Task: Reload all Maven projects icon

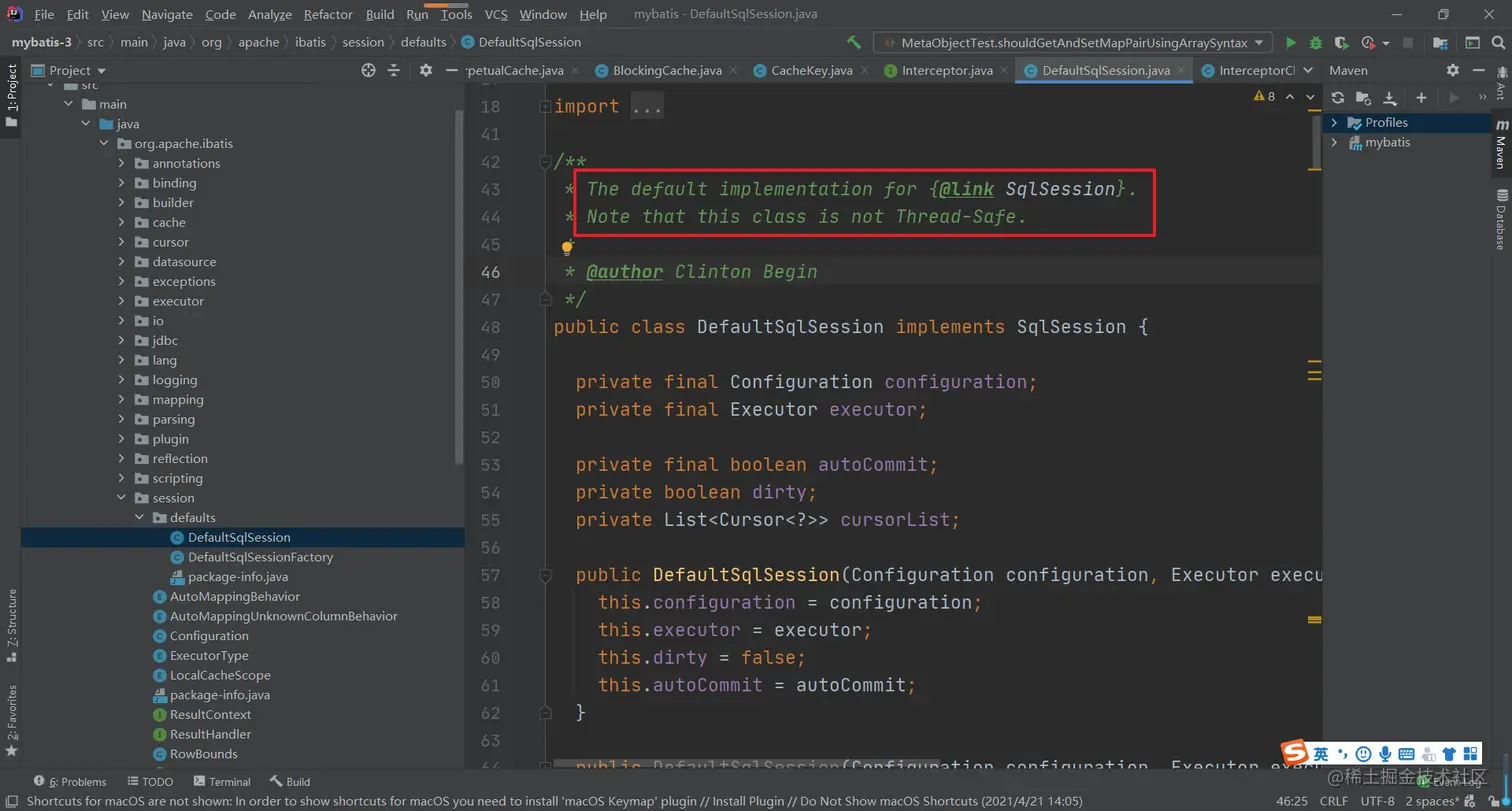Action: 1338,97
